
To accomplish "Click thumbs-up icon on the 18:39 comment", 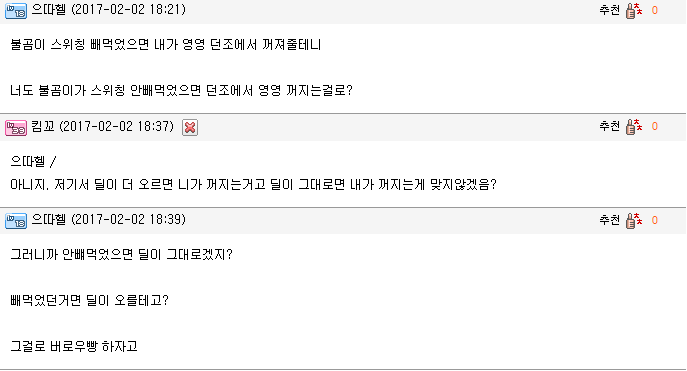I will point(634,221).
